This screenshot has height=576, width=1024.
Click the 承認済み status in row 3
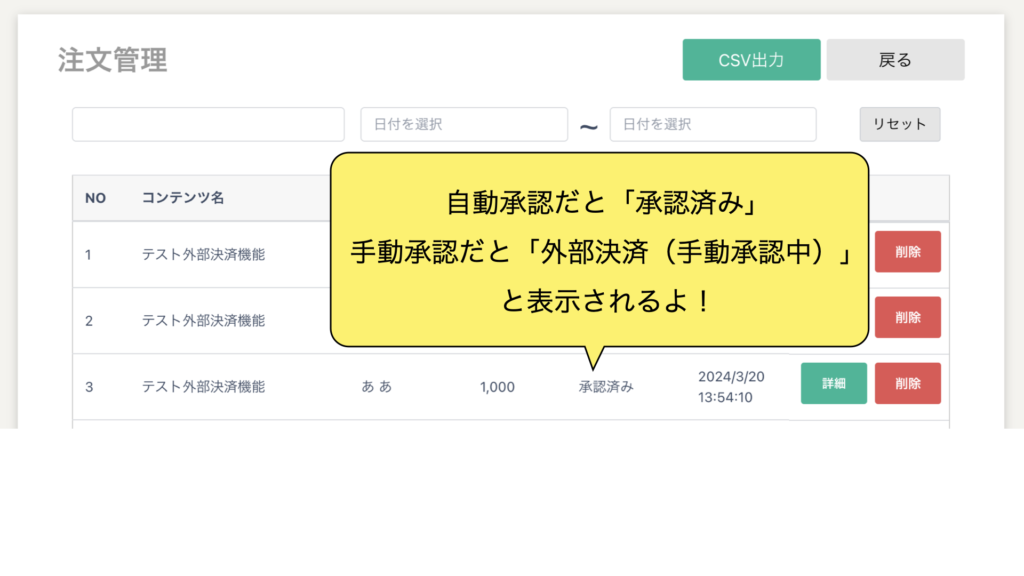point(605,387)
